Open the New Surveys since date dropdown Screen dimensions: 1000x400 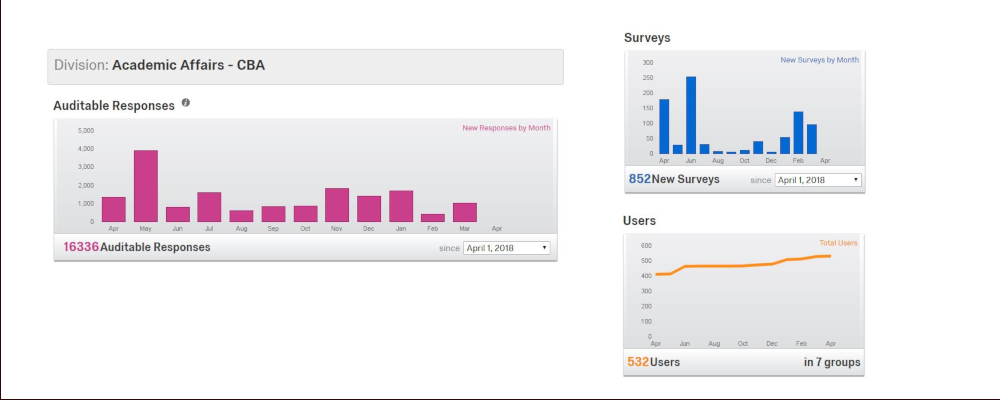(x=818, y=180)
